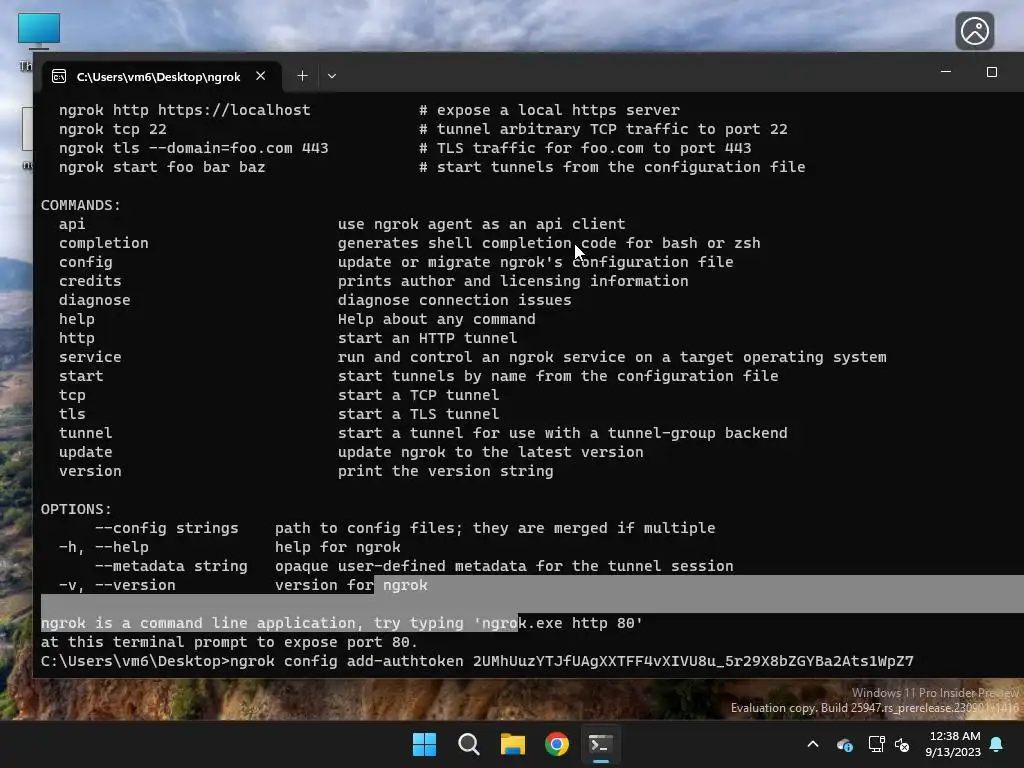Click the OPTIONS: heading
The image size is (1024, 768).
(x=76, y=508)
